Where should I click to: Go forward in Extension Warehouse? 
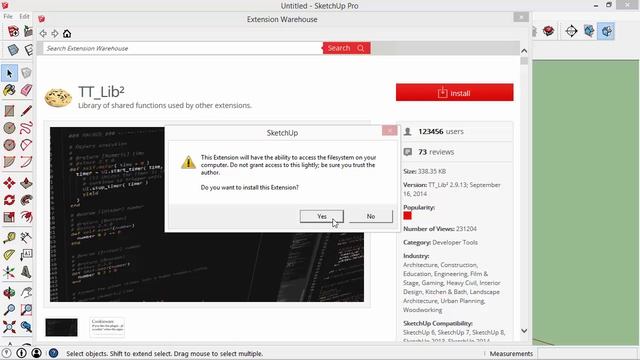pos(55,33)
